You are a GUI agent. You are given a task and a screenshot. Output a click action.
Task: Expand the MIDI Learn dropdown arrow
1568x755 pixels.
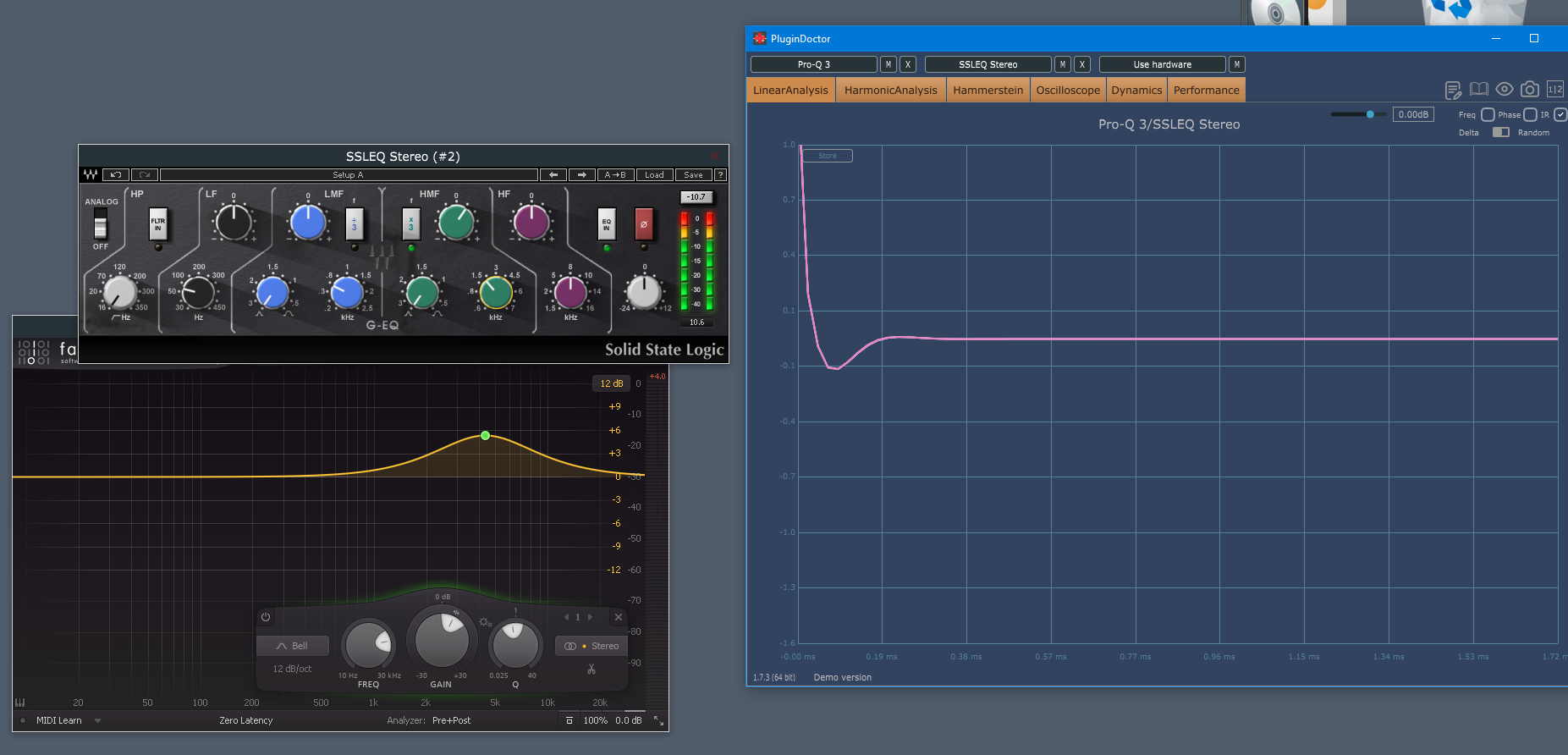pos(97,721)
